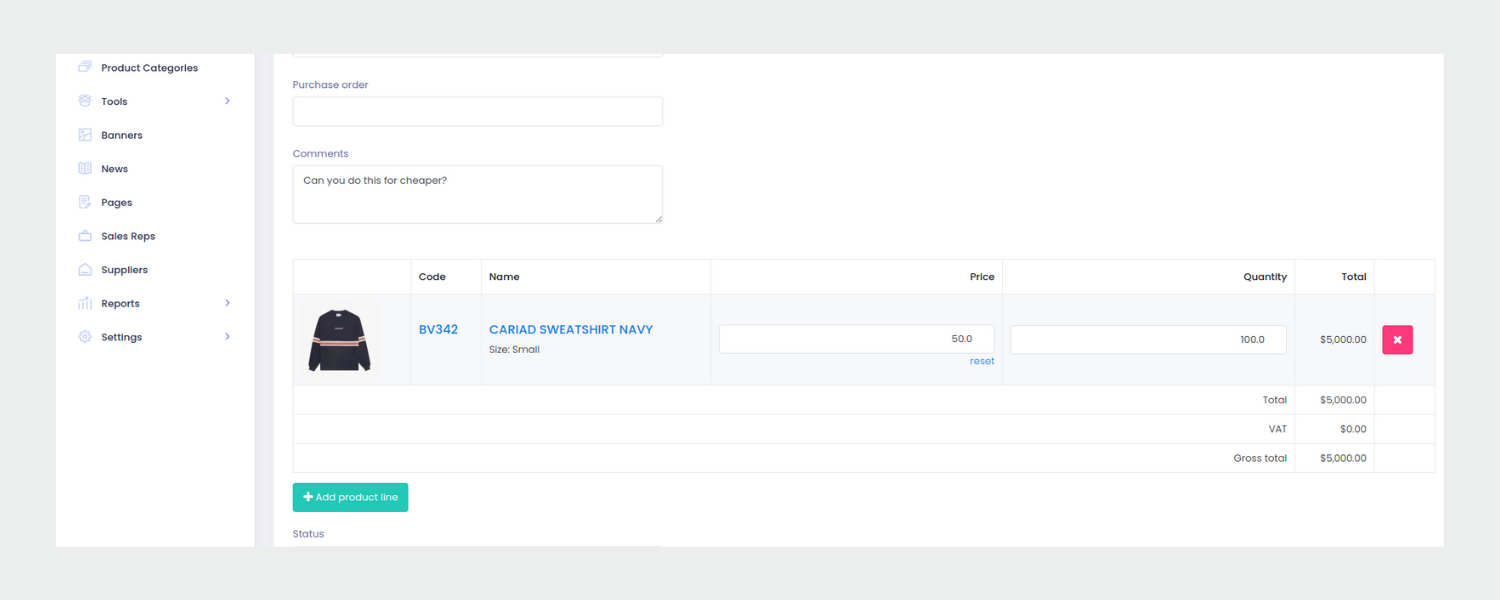Click the Product Categories icon in sidebar

(x=84, y=67)
